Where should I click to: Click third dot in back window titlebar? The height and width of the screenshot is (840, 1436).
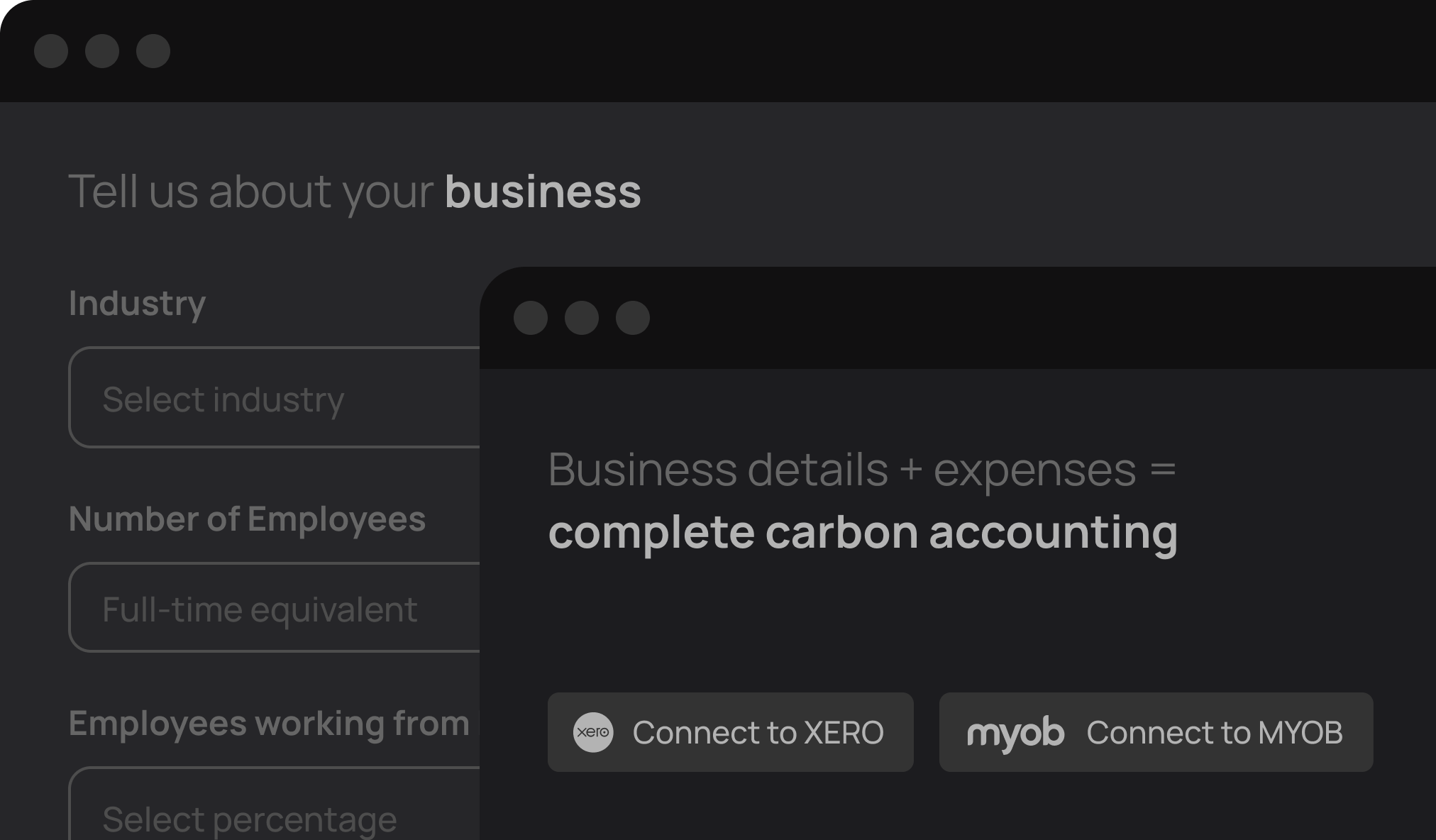click(x=153, y=51)
